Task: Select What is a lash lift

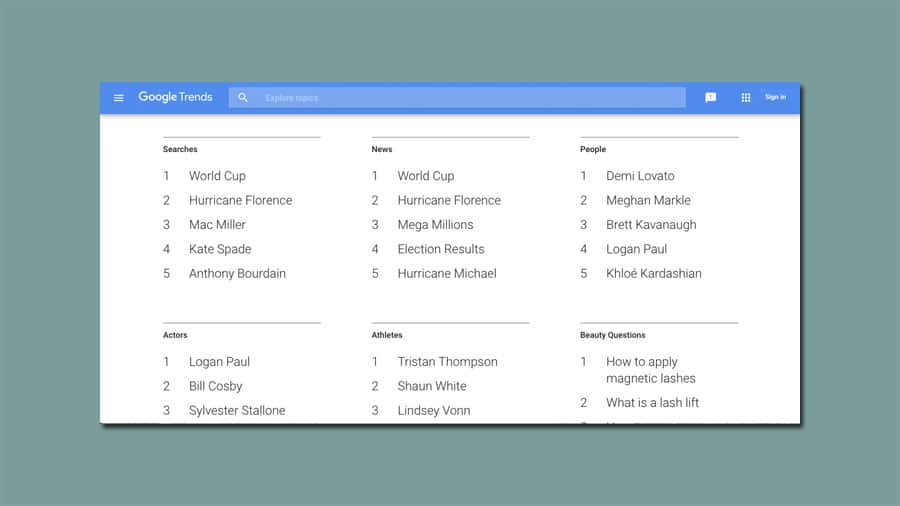Action: [652, 403]
